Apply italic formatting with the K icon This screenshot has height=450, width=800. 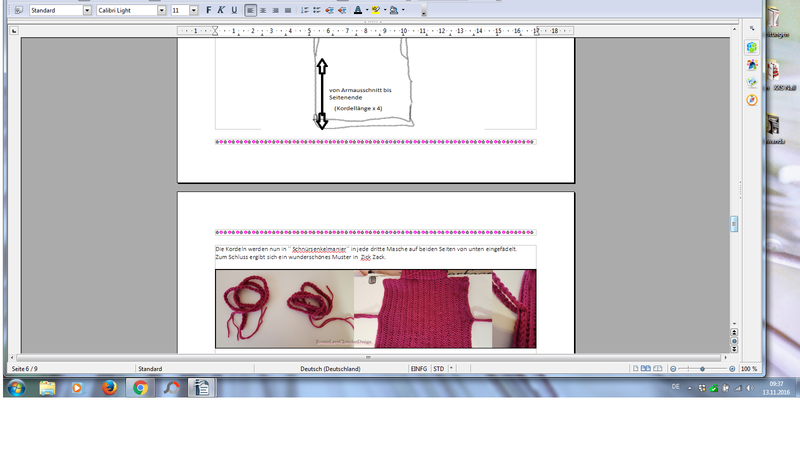pyautogui.click(x=221, y=10)
